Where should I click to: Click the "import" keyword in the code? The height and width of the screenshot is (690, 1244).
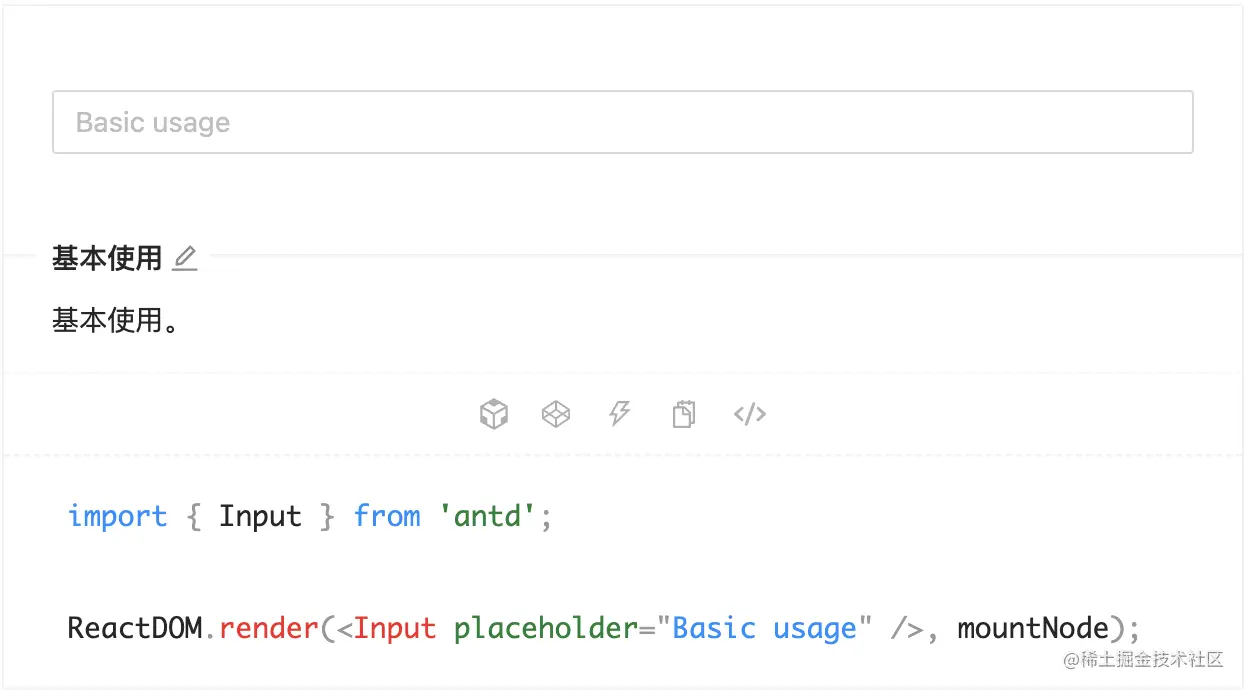click(117, 517)
